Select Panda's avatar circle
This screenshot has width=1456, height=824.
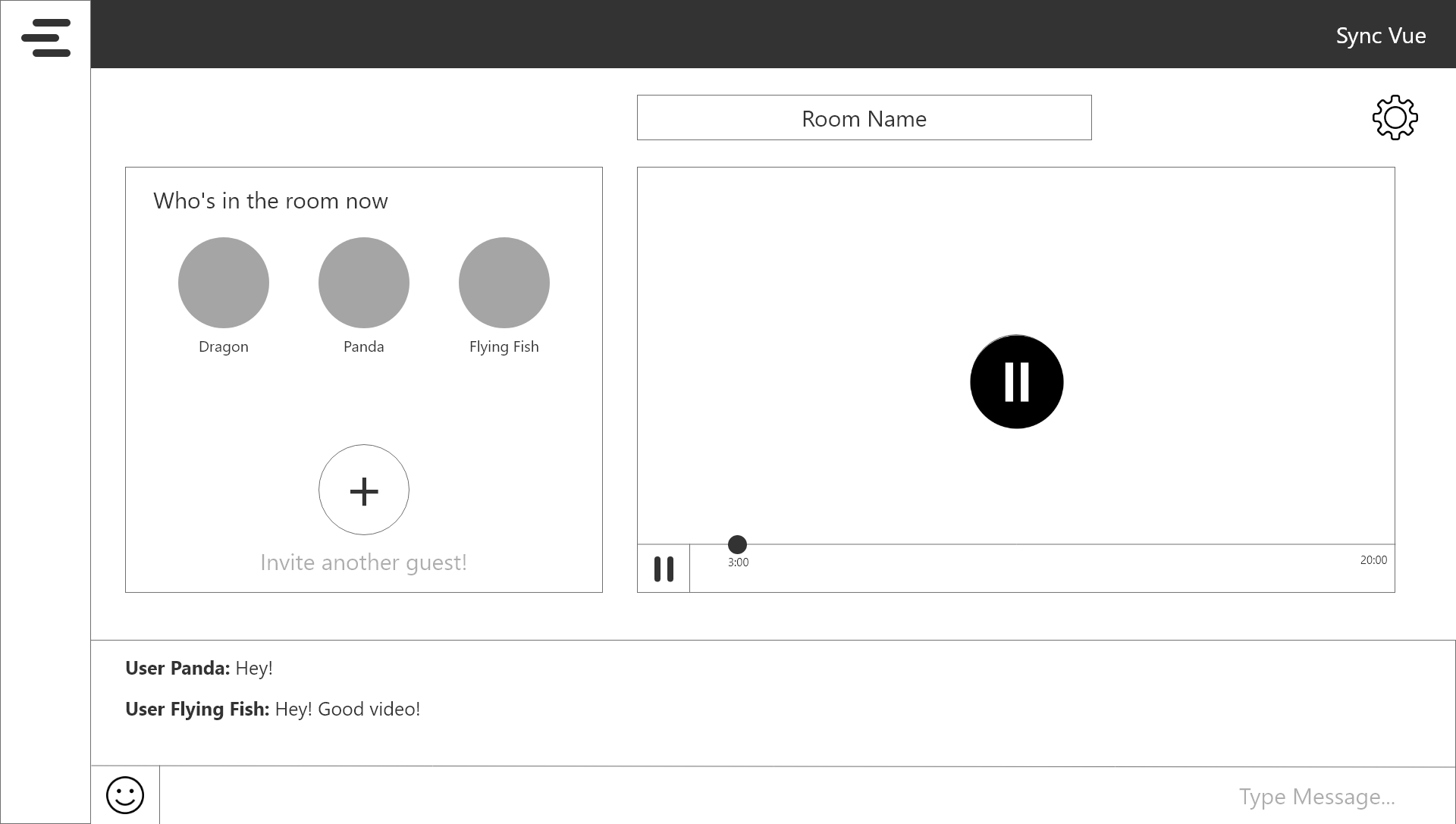(x=364, y=283)
